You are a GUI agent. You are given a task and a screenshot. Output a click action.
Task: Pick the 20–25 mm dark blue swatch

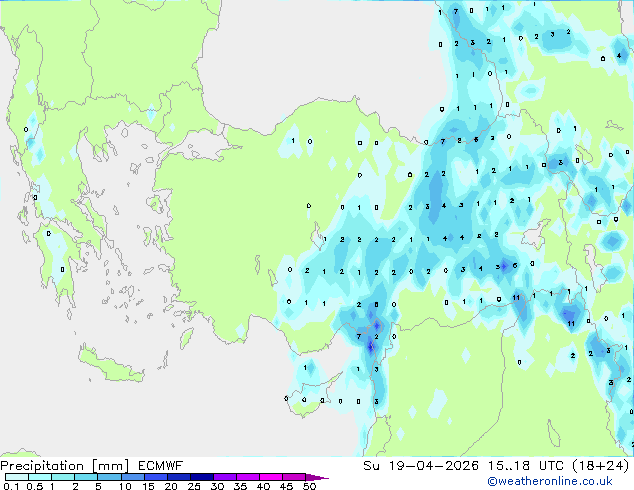point(178,477)
